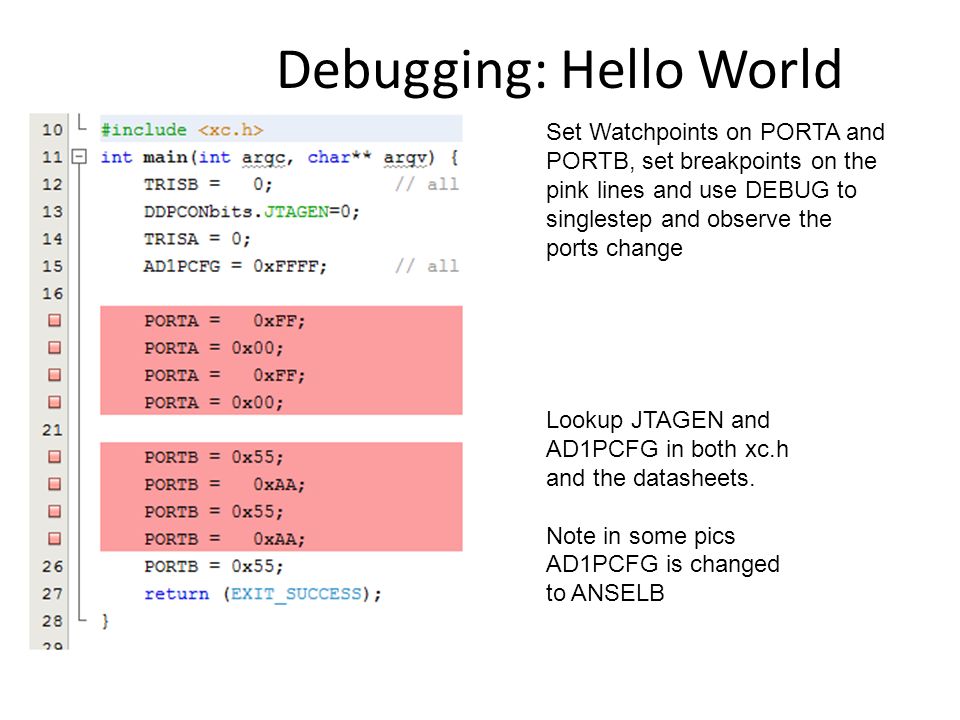
Task: Click line number 27 in the gutter
Action: click(x=53, y=593)
